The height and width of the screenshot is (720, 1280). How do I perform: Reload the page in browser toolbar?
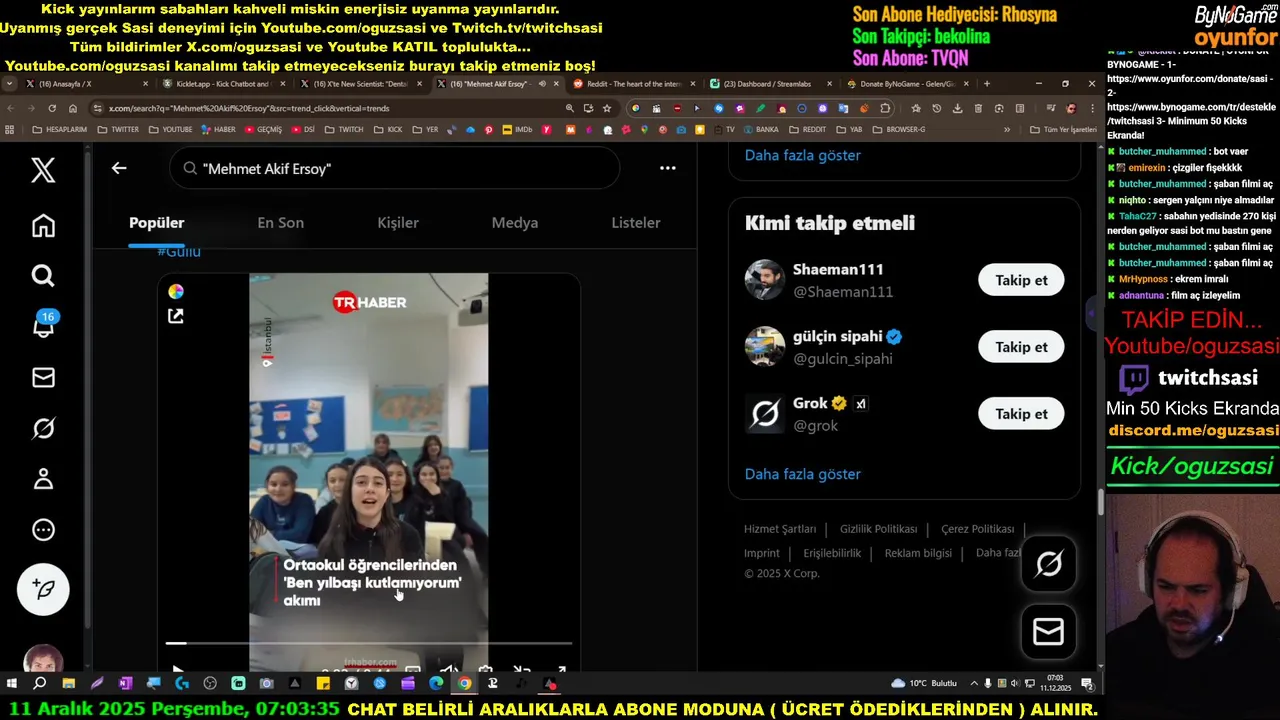click(x=52, y=108)
